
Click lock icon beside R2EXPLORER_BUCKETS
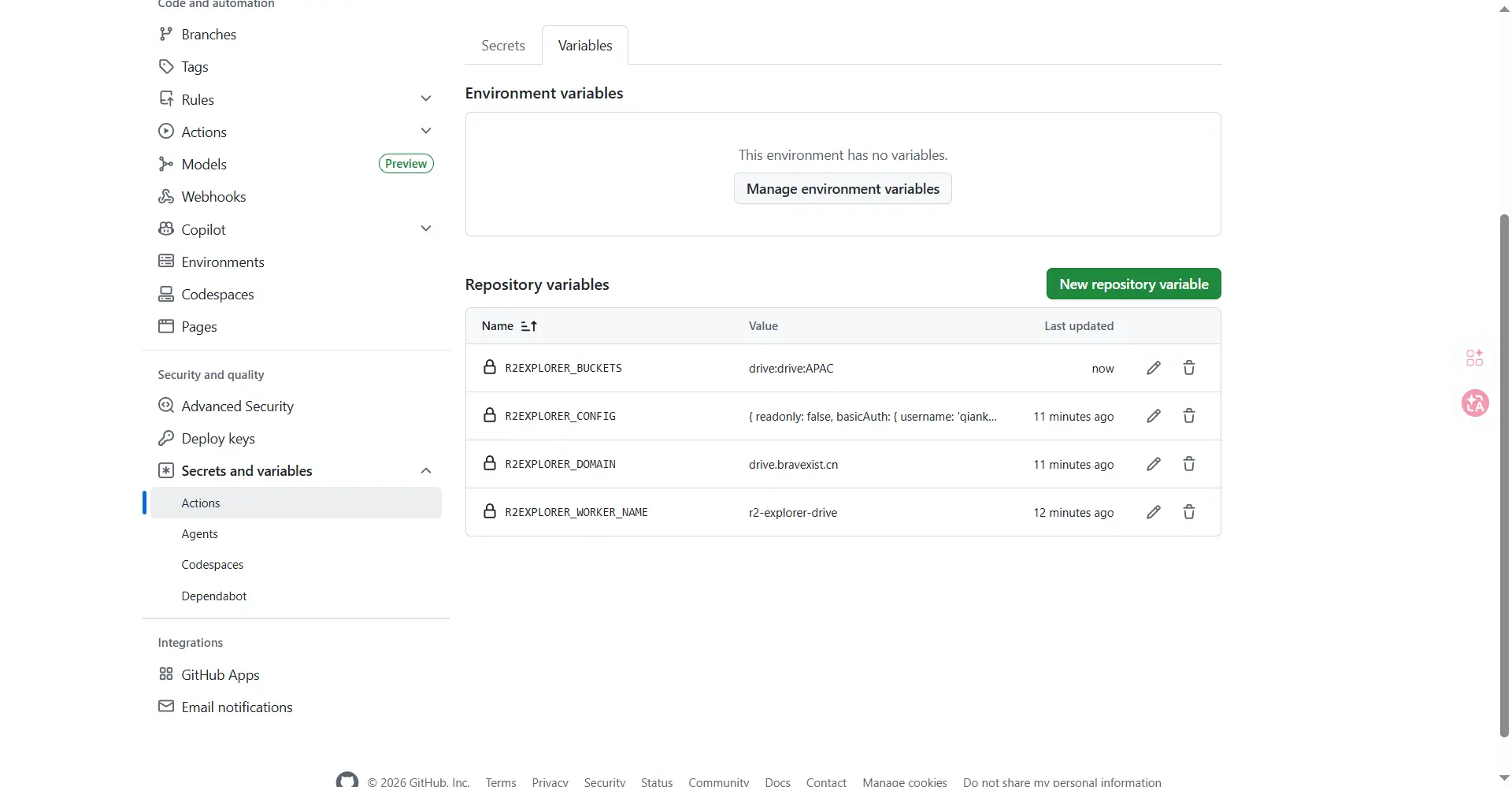coord(490,367)
